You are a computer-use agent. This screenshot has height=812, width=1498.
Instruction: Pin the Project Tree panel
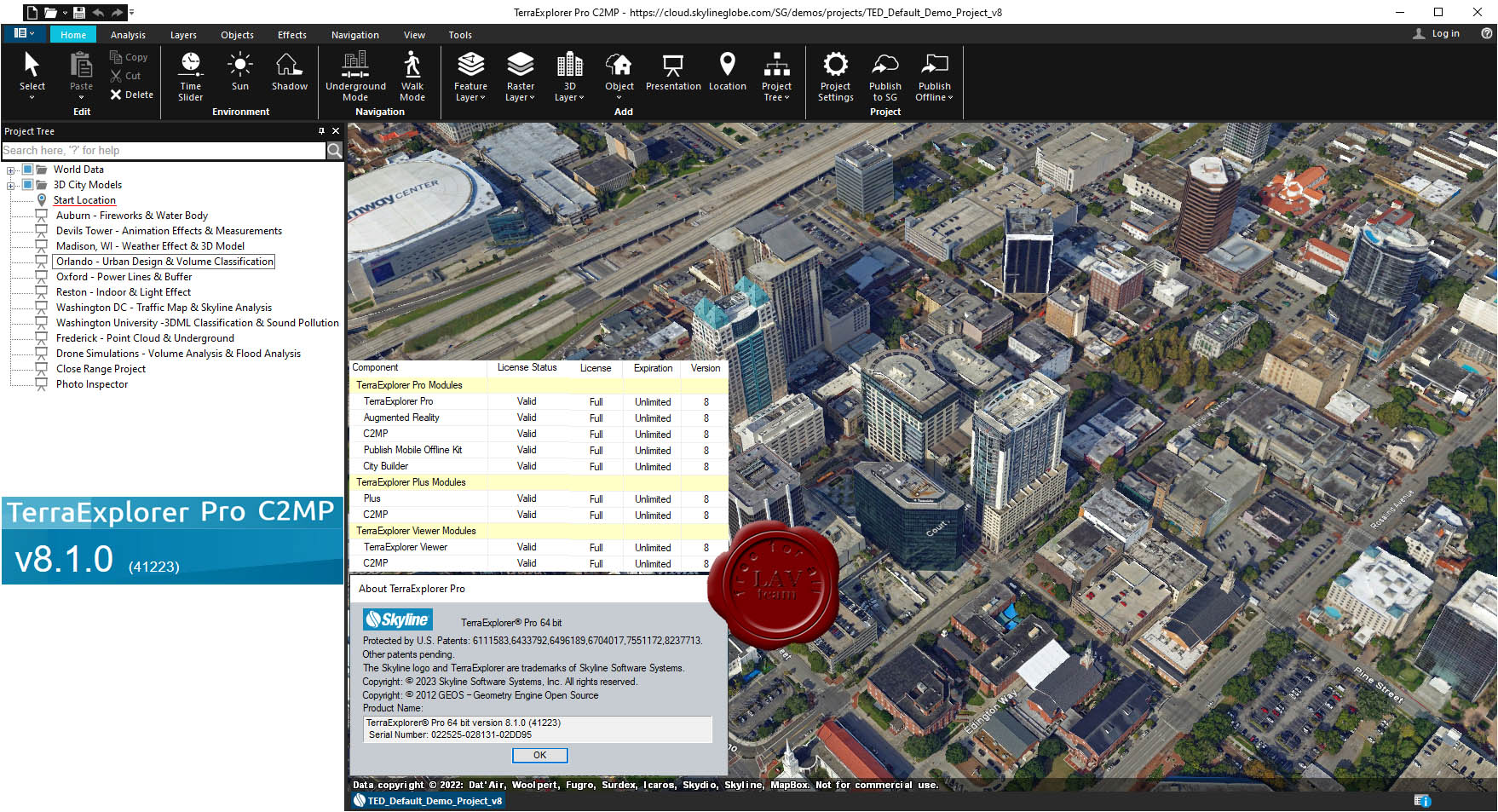click(x=321, y=131)
